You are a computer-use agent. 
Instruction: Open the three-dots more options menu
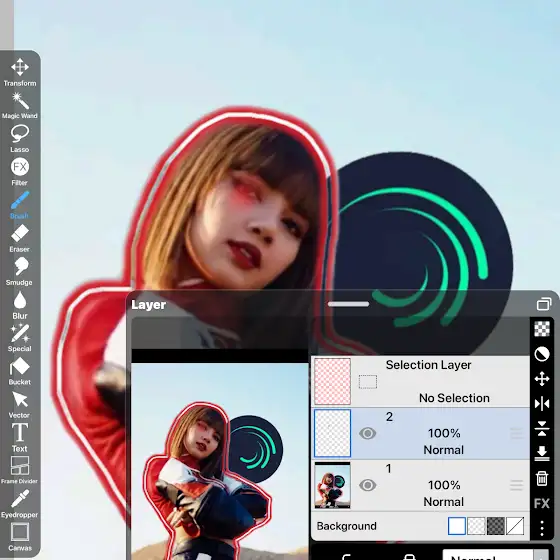click(x=542, y=528)
